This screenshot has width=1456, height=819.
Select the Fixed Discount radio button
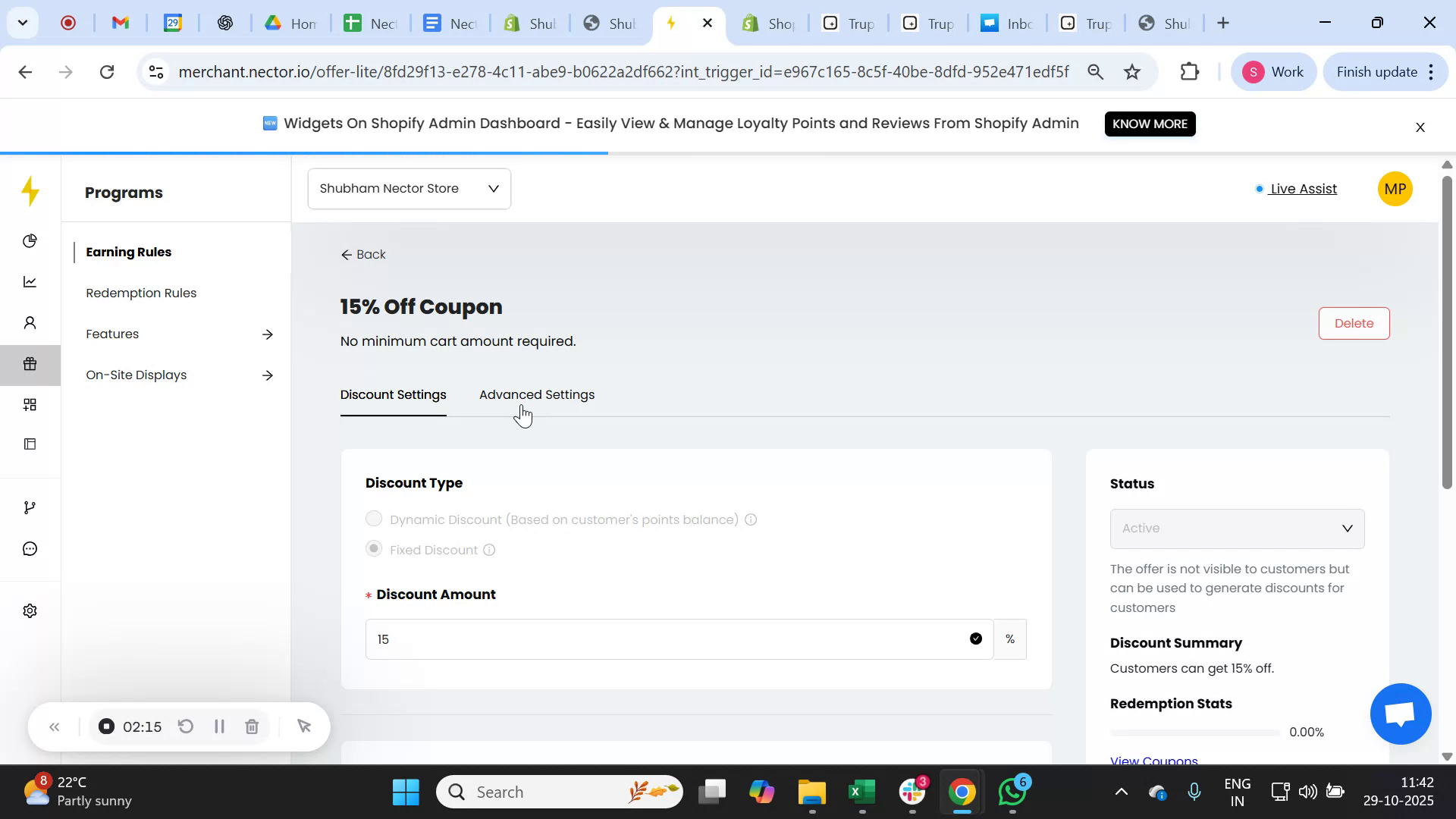(x=373, y=548)
